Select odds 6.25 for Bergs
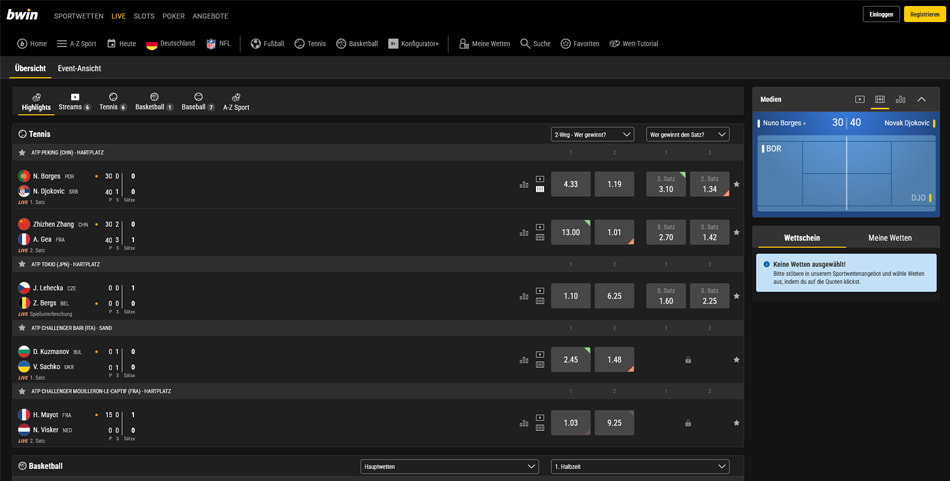The image size is (950, 481). 614,296
